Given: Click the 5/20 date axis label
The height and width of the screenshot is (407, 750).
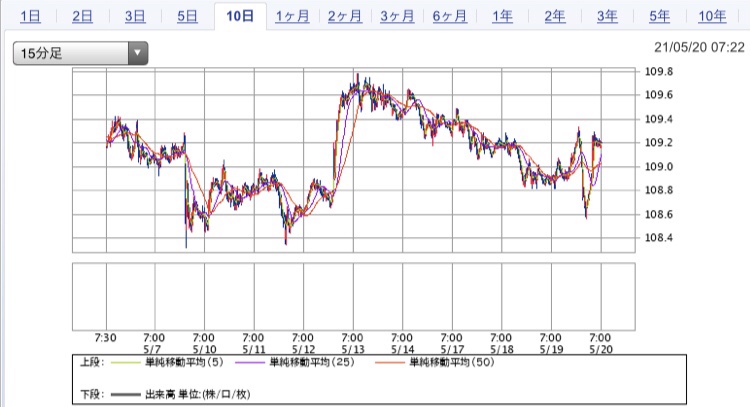Looking at the screenshot, I should click(601, 350).
